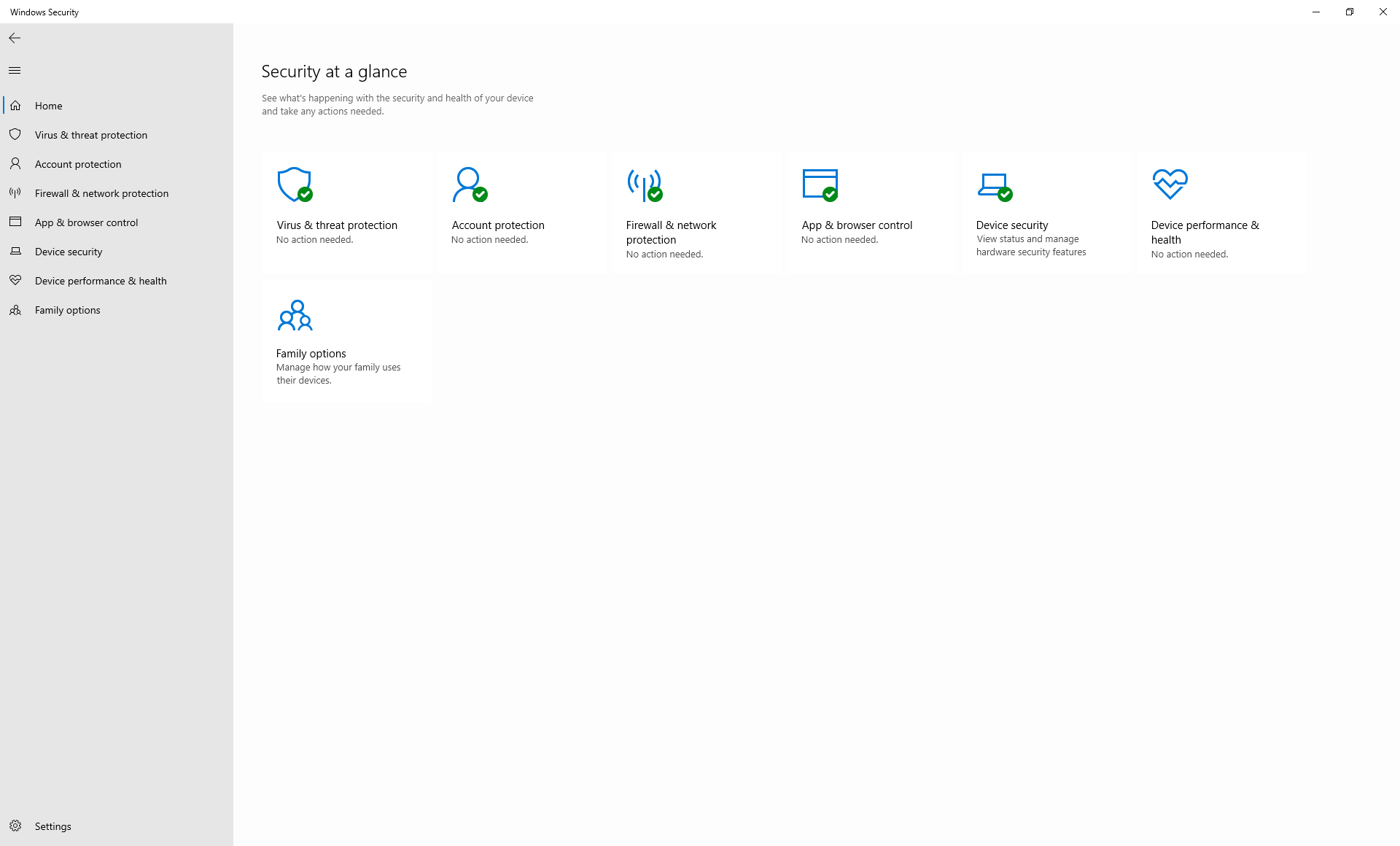Open Firewall & network protection sidebar item

(101, 193)
